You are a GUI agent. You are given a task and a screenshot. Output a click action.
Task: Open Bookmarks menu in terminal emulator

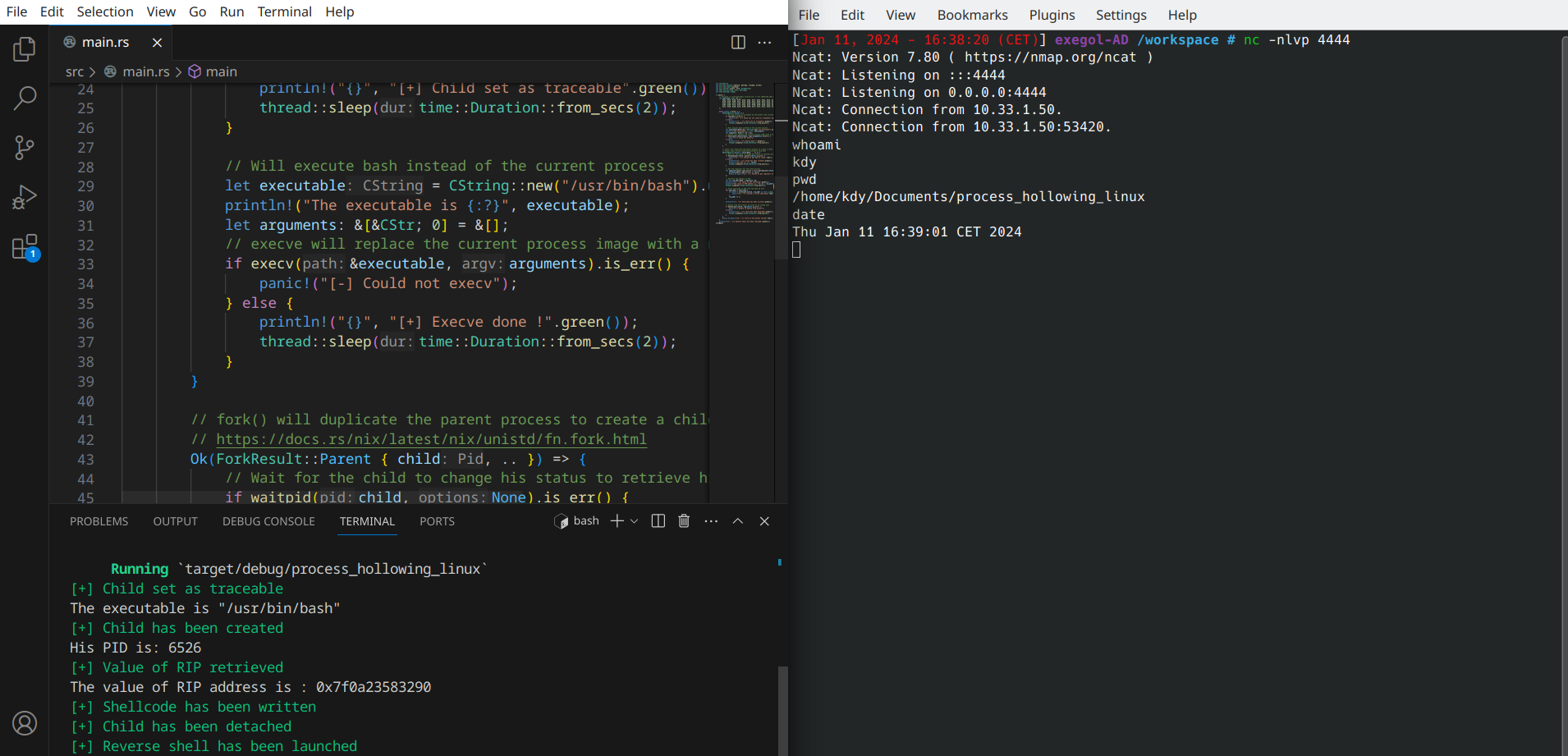click(972, 15)
